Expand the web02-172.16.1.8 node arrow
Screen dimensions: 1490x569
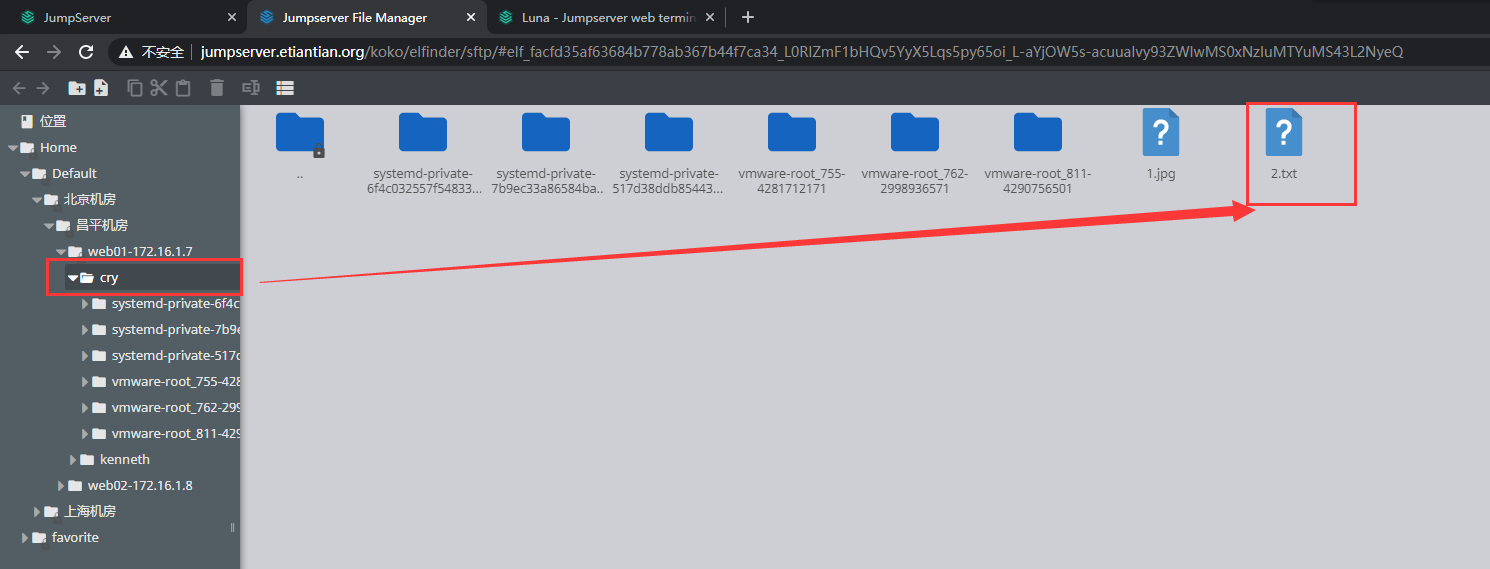61,486
